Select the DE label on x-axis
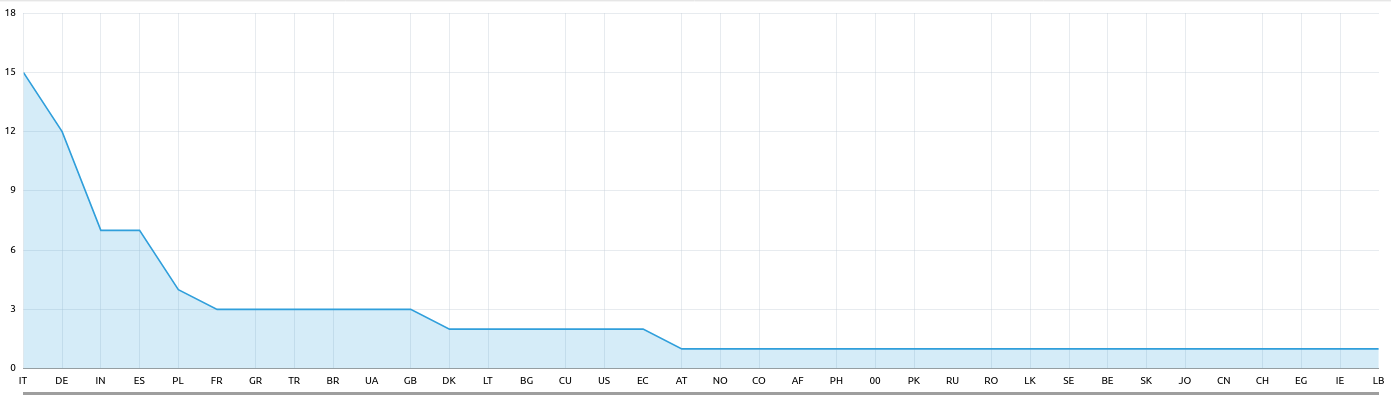The height and width of the screenshot is (399, 1391). coord(62,381)
